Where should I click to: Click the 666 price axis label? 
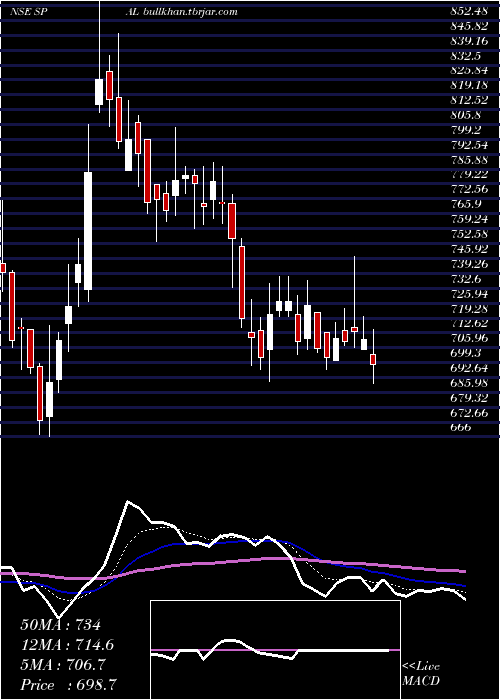(460, 427)
